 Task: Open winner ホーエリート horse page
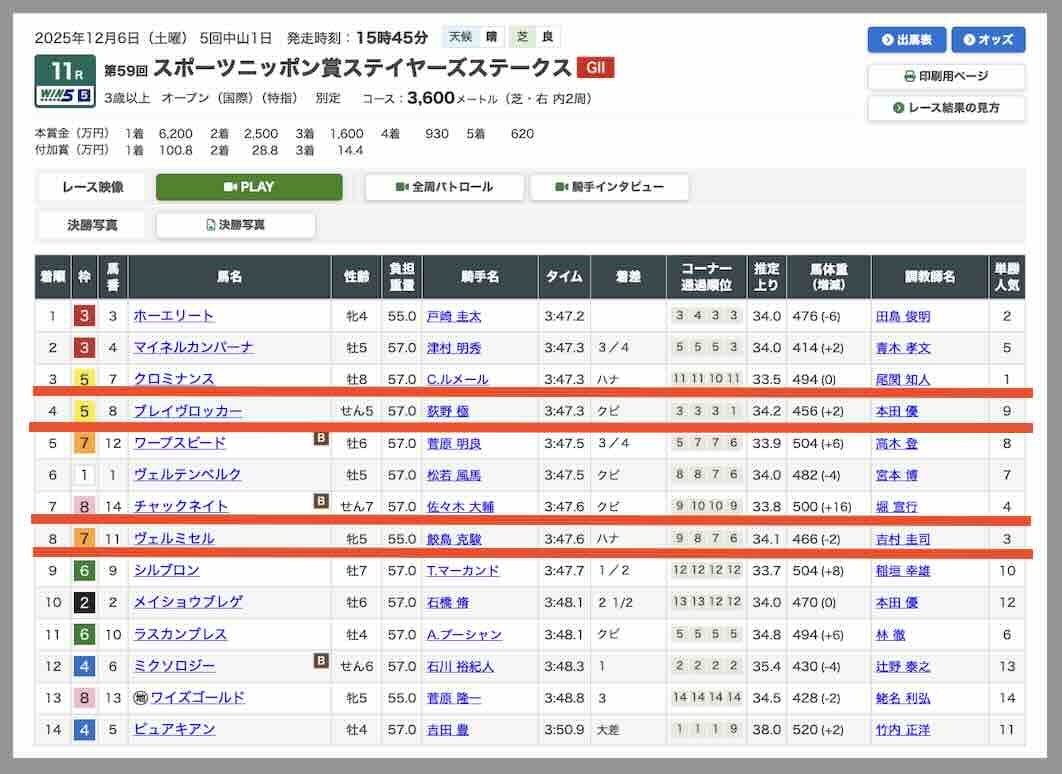[174, 316]
